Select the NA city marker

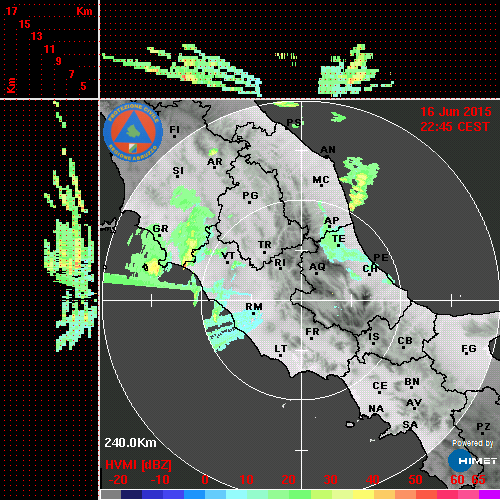point(376,415)
